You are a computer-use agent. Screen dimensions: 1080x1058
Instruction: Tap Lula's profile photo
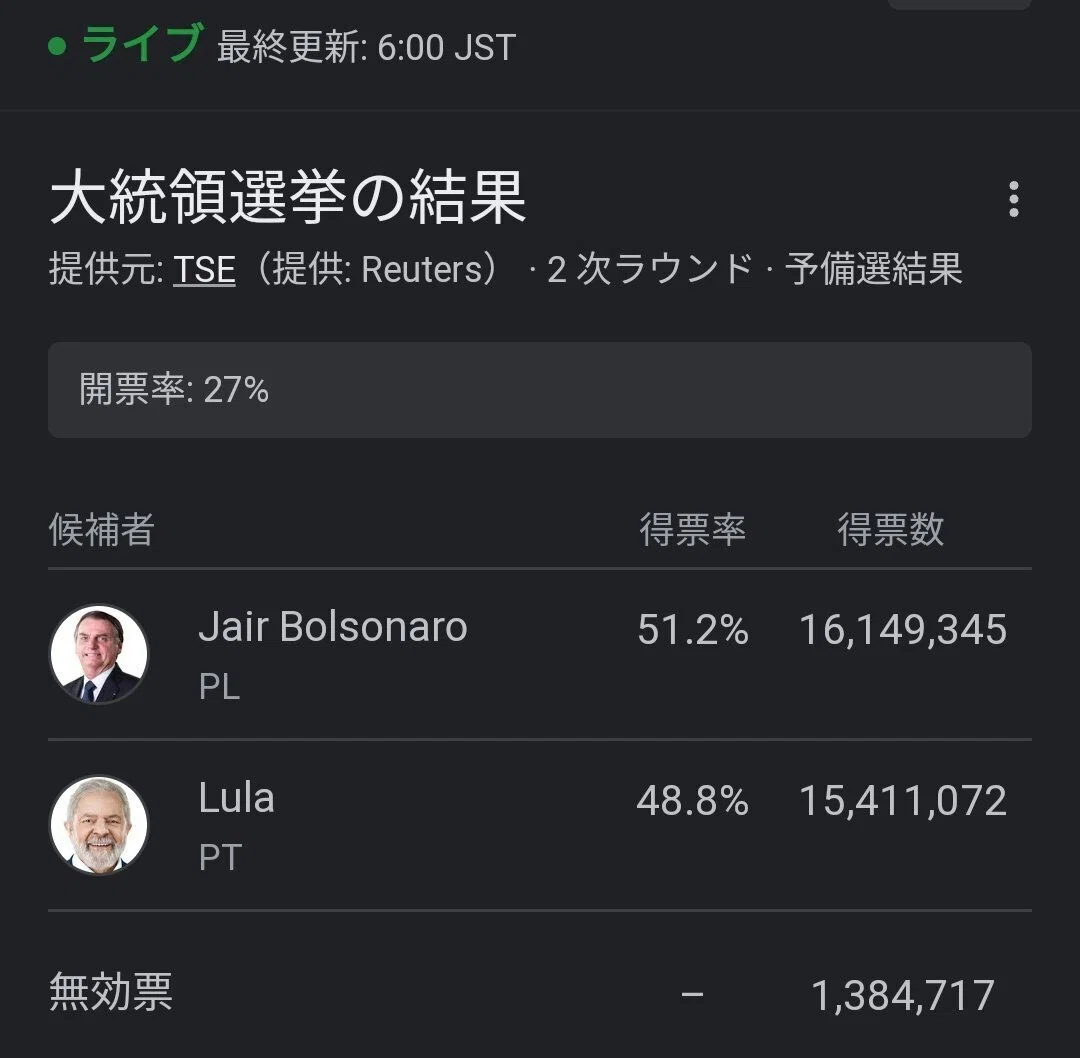(x=99, y=825)
